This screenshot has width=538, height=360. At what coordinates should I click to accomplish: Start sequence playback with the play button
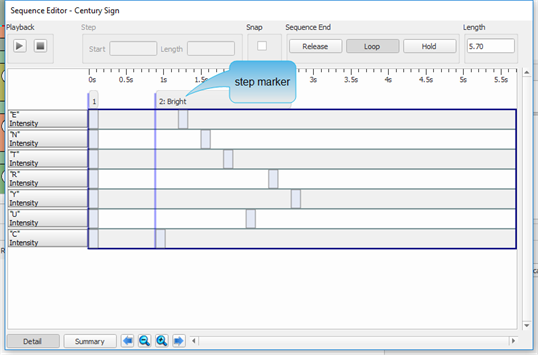[20, 46]
